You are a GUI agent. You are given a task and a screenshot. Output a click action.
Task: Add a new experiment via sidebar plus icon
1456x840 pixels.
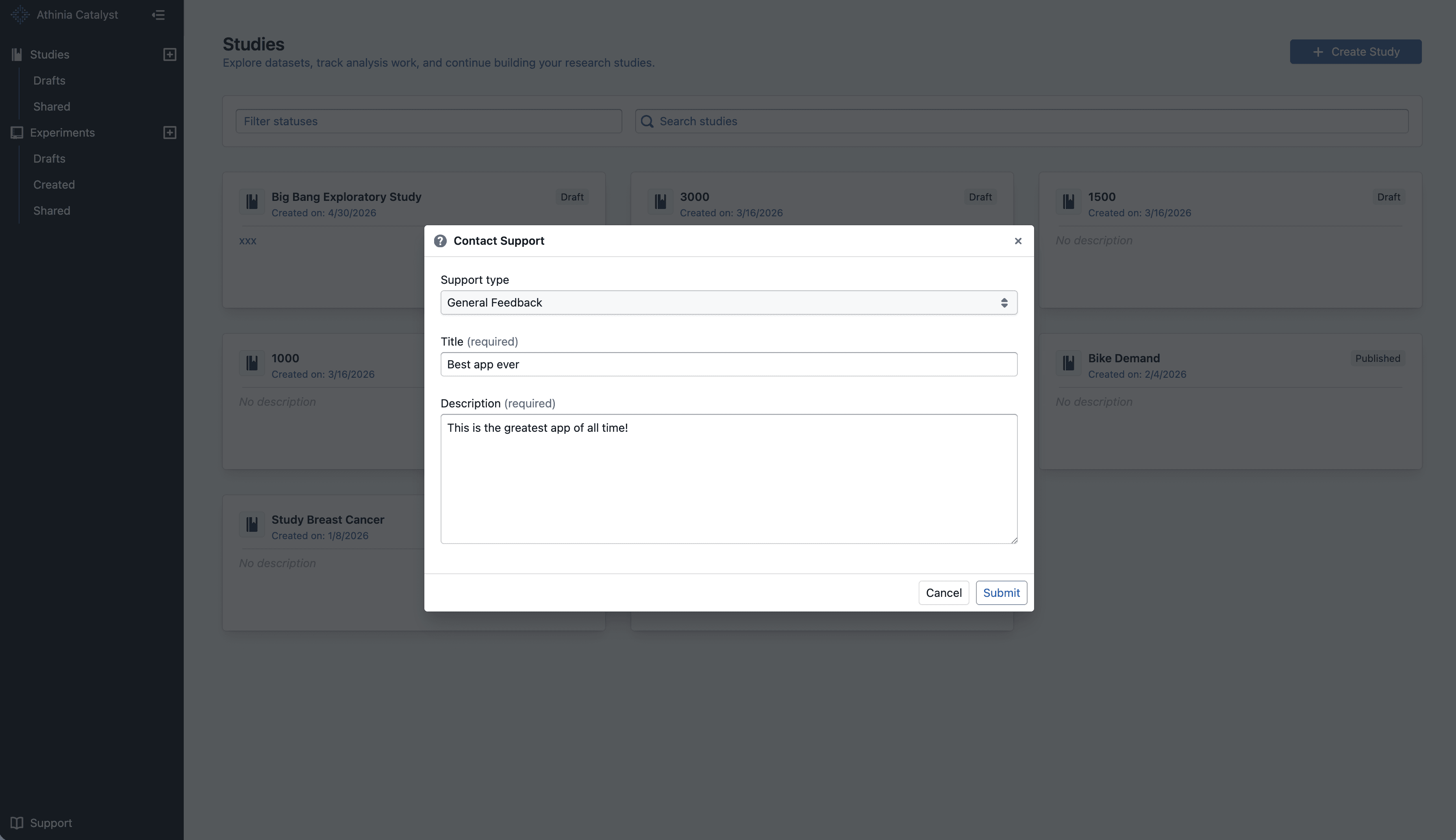tap(170, 133)
